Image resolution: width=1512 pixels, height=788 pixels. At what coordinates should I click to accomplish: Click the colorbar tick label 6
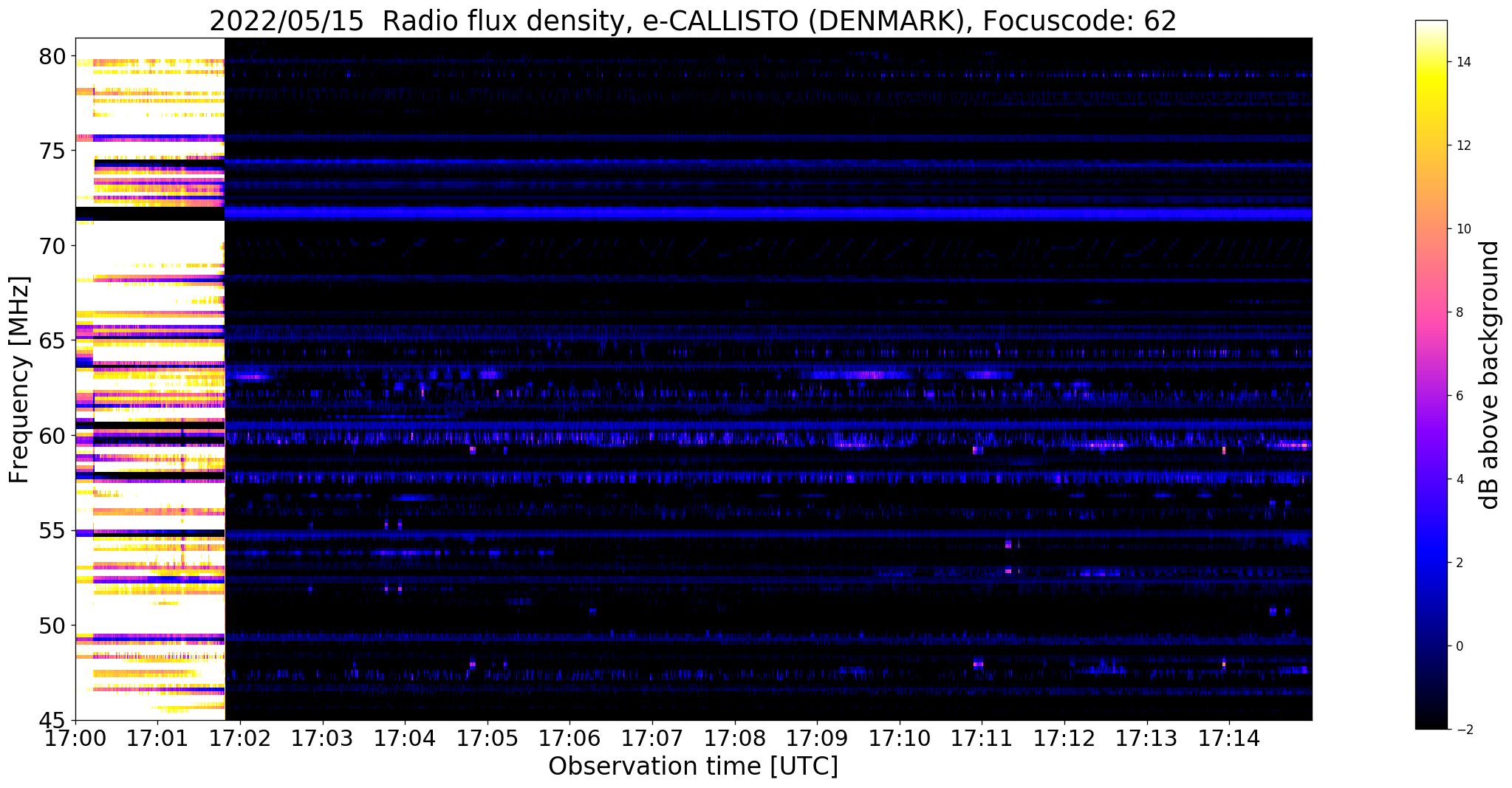tap(1460, 396)
